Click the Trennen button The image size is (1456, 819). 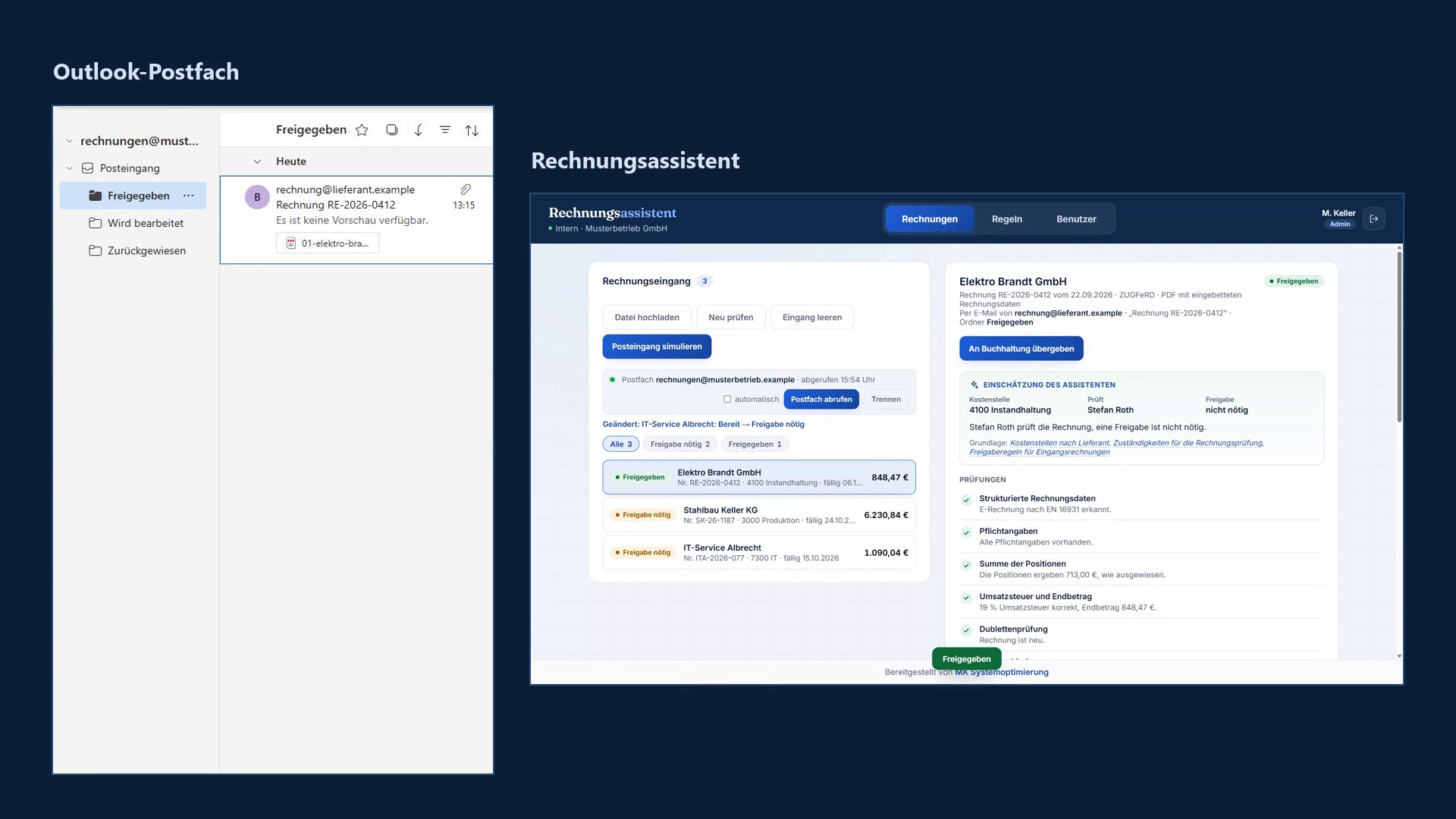886,399
